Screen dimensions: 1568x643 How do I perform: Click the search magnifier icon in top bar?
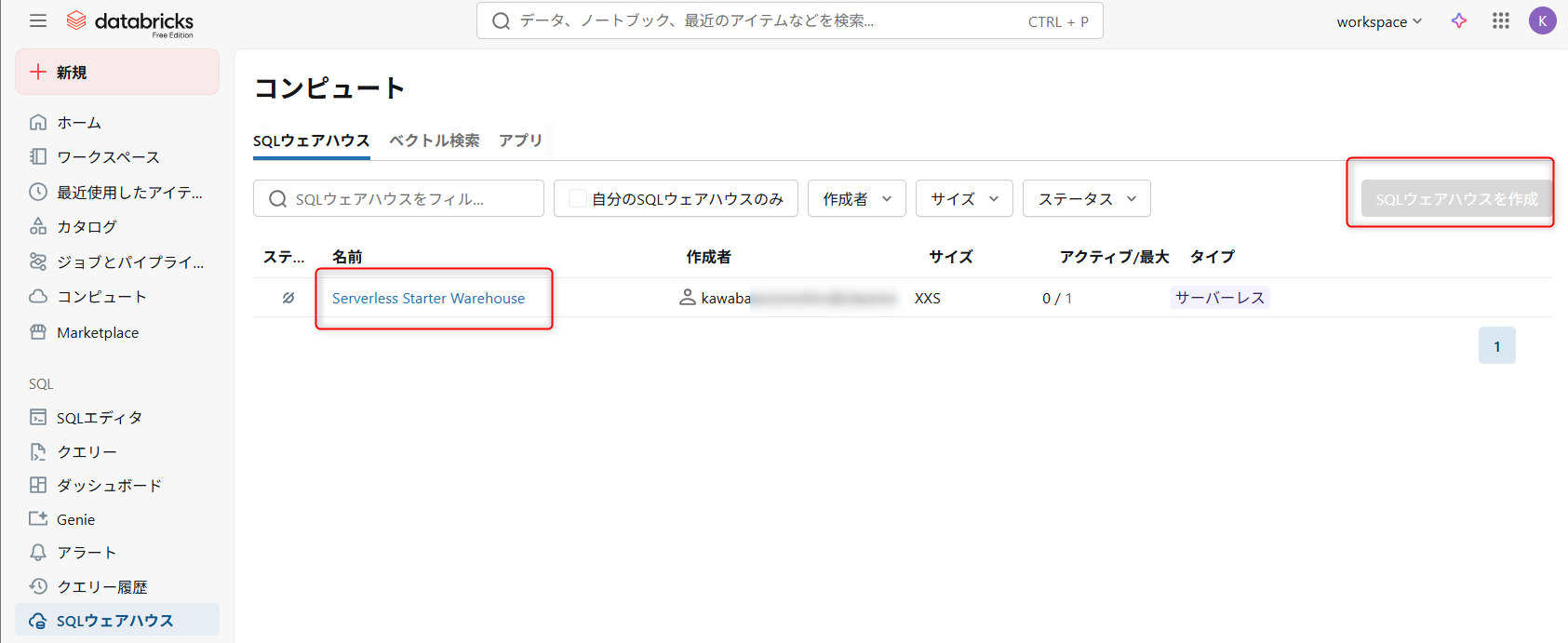coord(501,20)
